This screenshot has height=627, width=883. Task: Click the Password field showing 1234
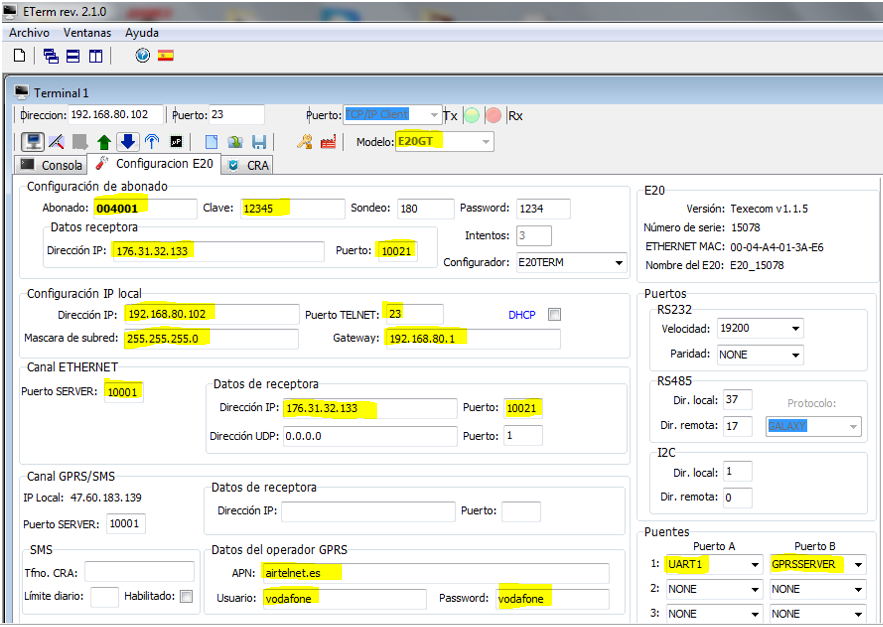543,208
